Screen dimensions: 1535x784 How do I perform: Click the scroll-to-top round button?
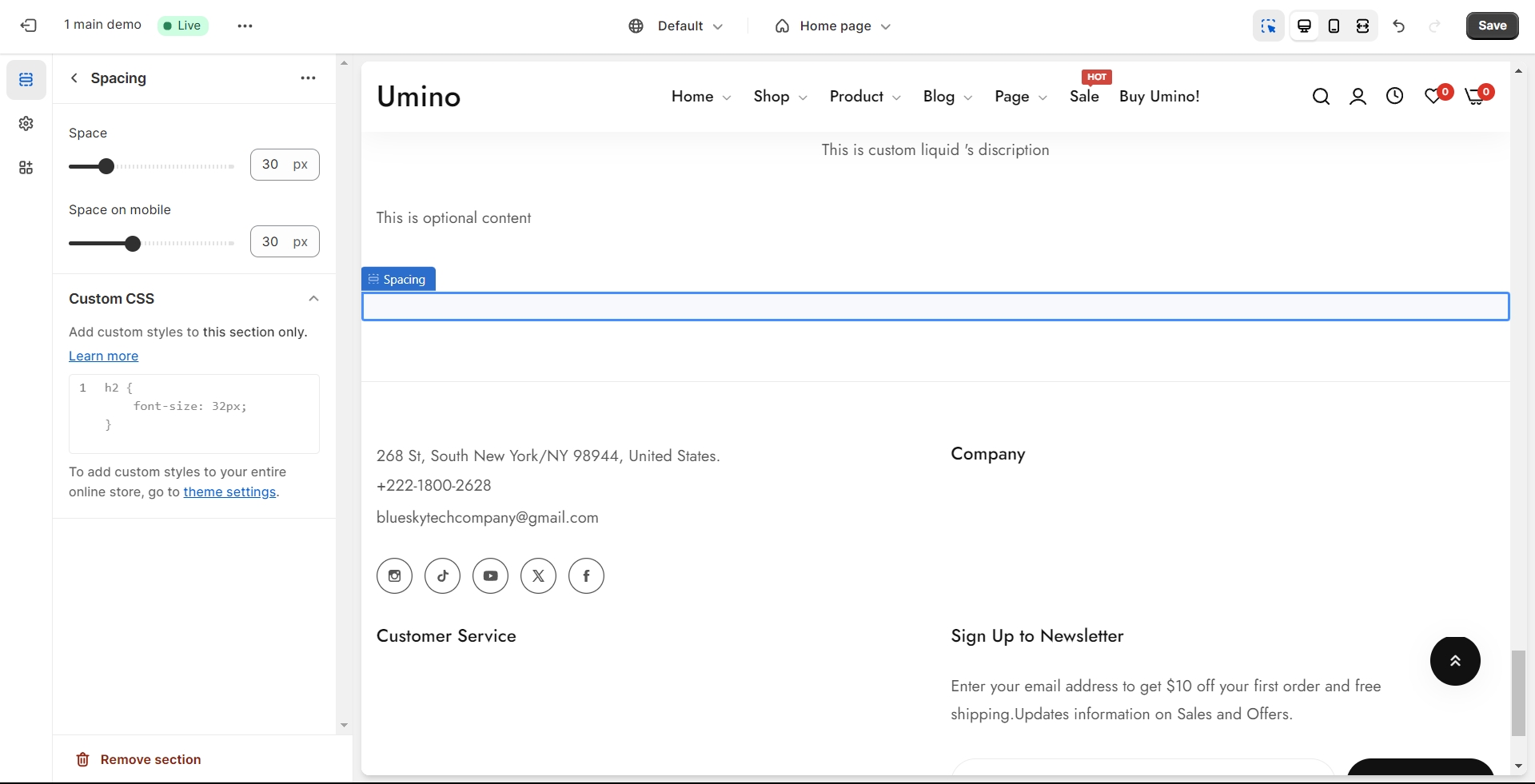[1454, 661]
